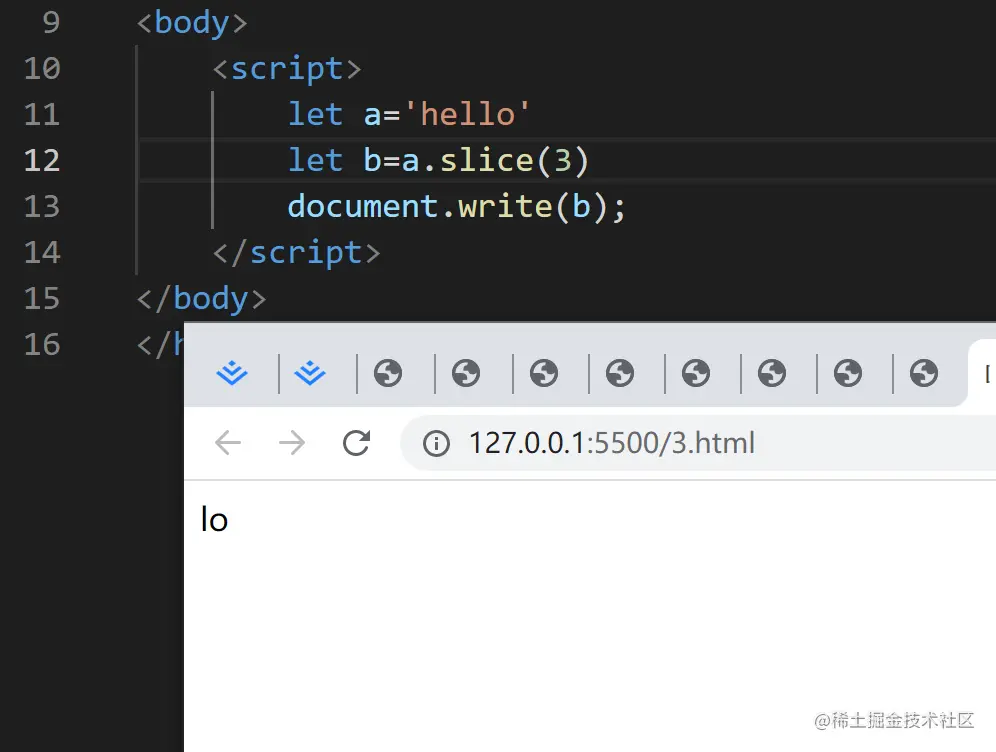
Task: Click line number 12 in gutter
Action: coord(42,160)
